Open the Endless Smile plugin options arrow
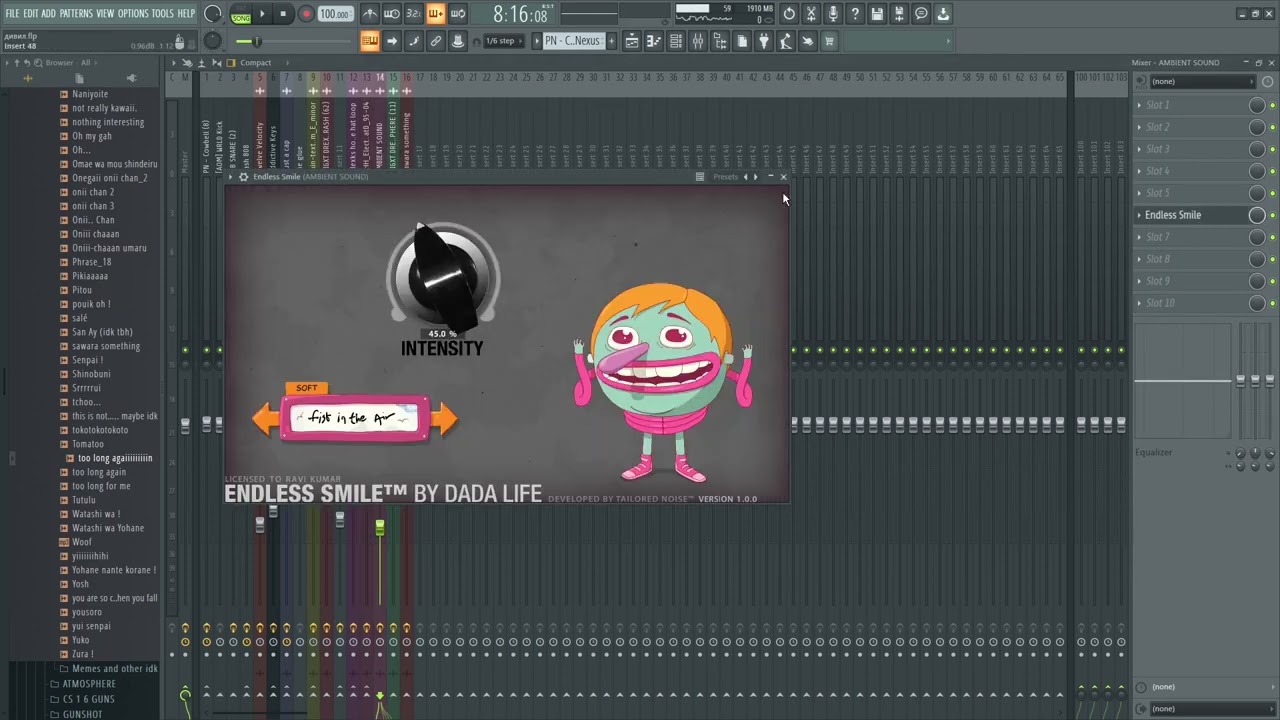1280x720 pixels. point(230,177)
